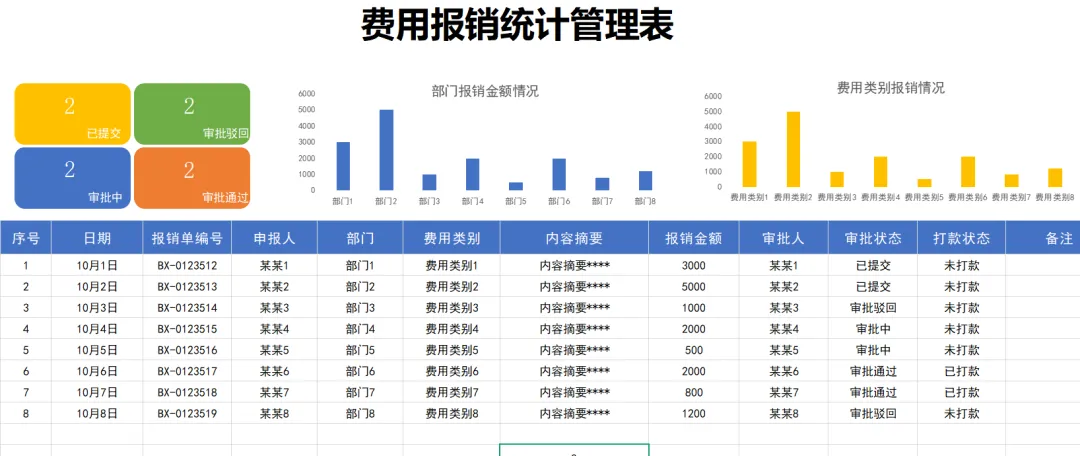
Task: Select 某某8 in the 审批人 column
Action: (x=784, y=414)
